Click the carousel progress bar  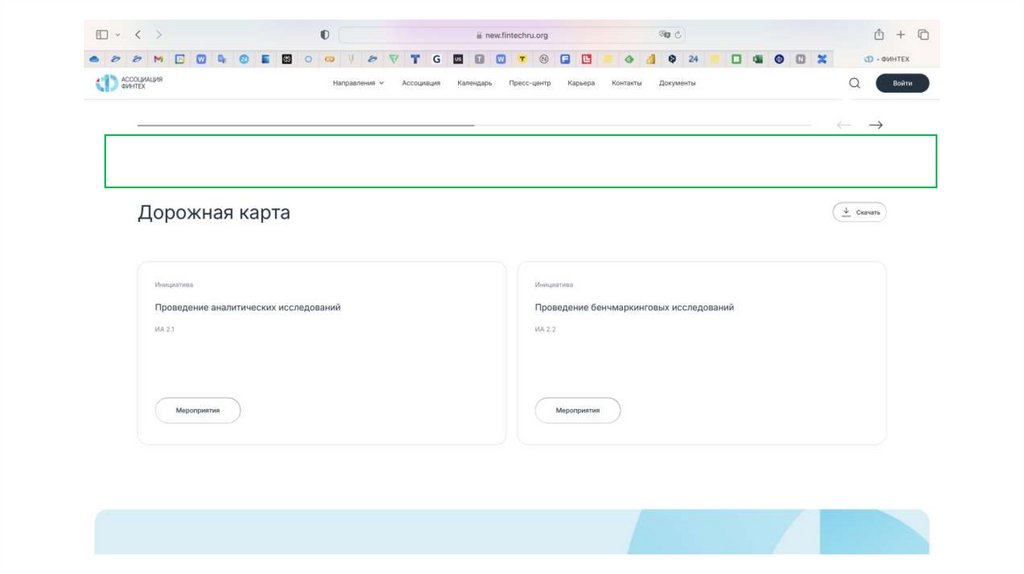474,125
